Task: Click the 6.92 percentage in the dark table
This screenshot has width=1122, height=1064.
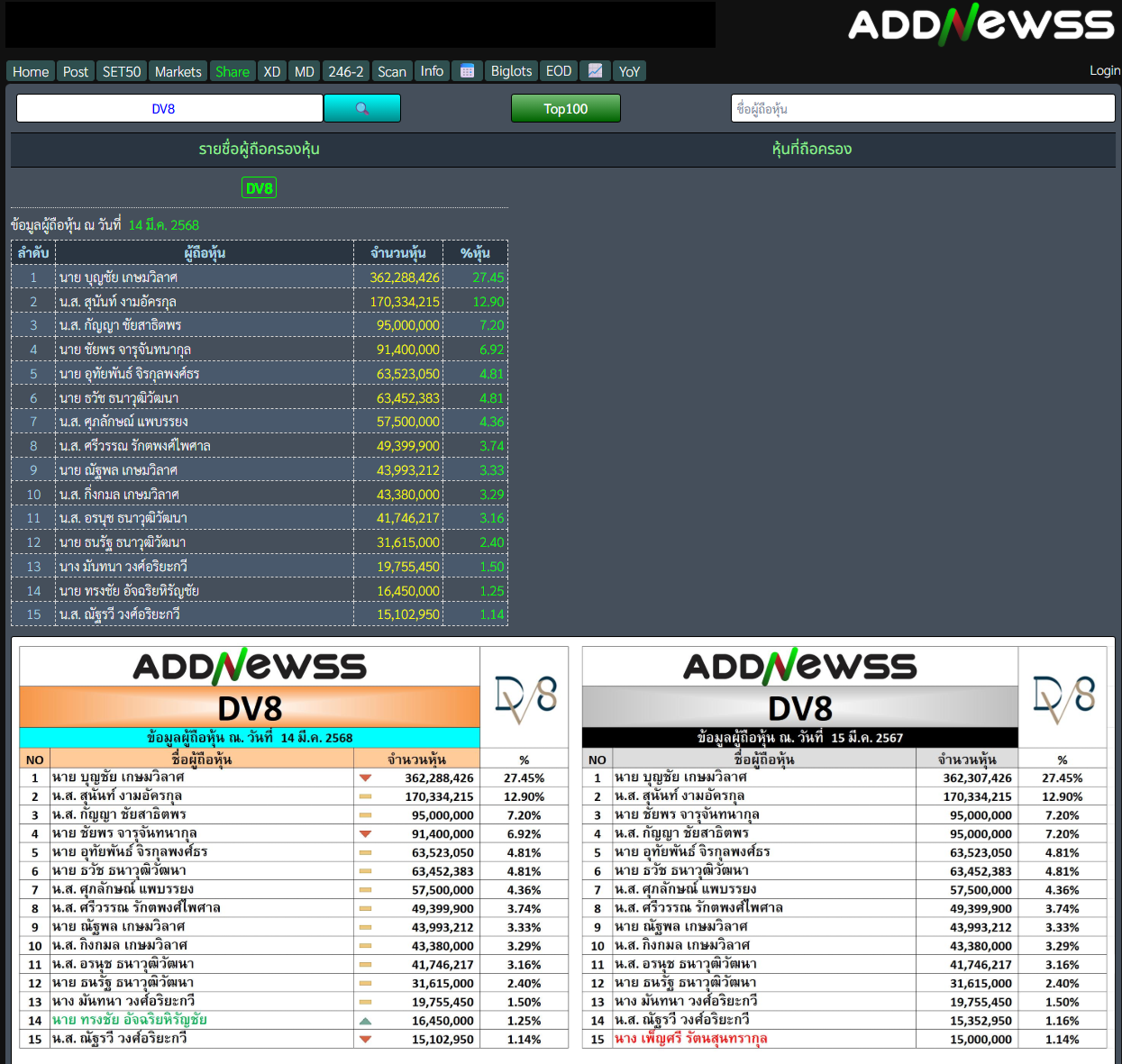Action: coord(492,350)
